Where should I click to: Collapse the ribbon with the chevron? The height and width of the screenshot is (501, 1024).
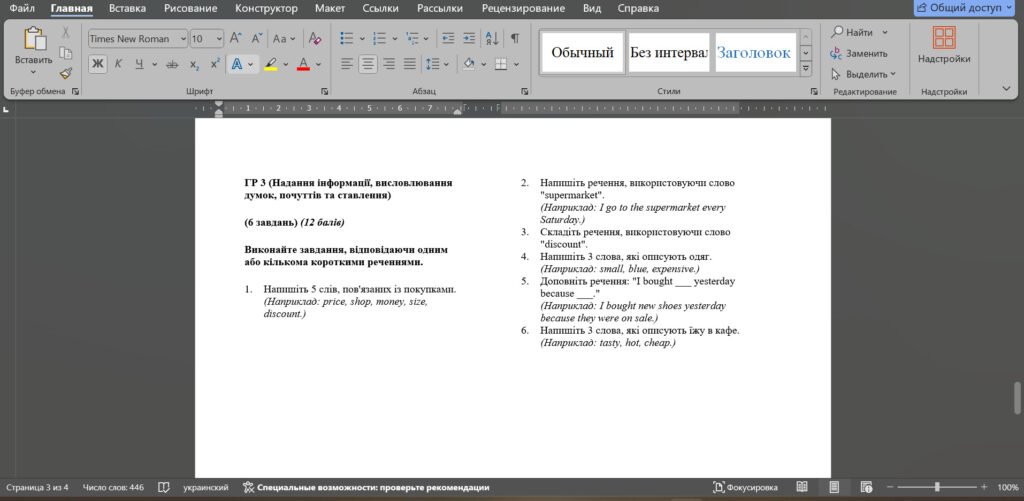coord(1006,88)
